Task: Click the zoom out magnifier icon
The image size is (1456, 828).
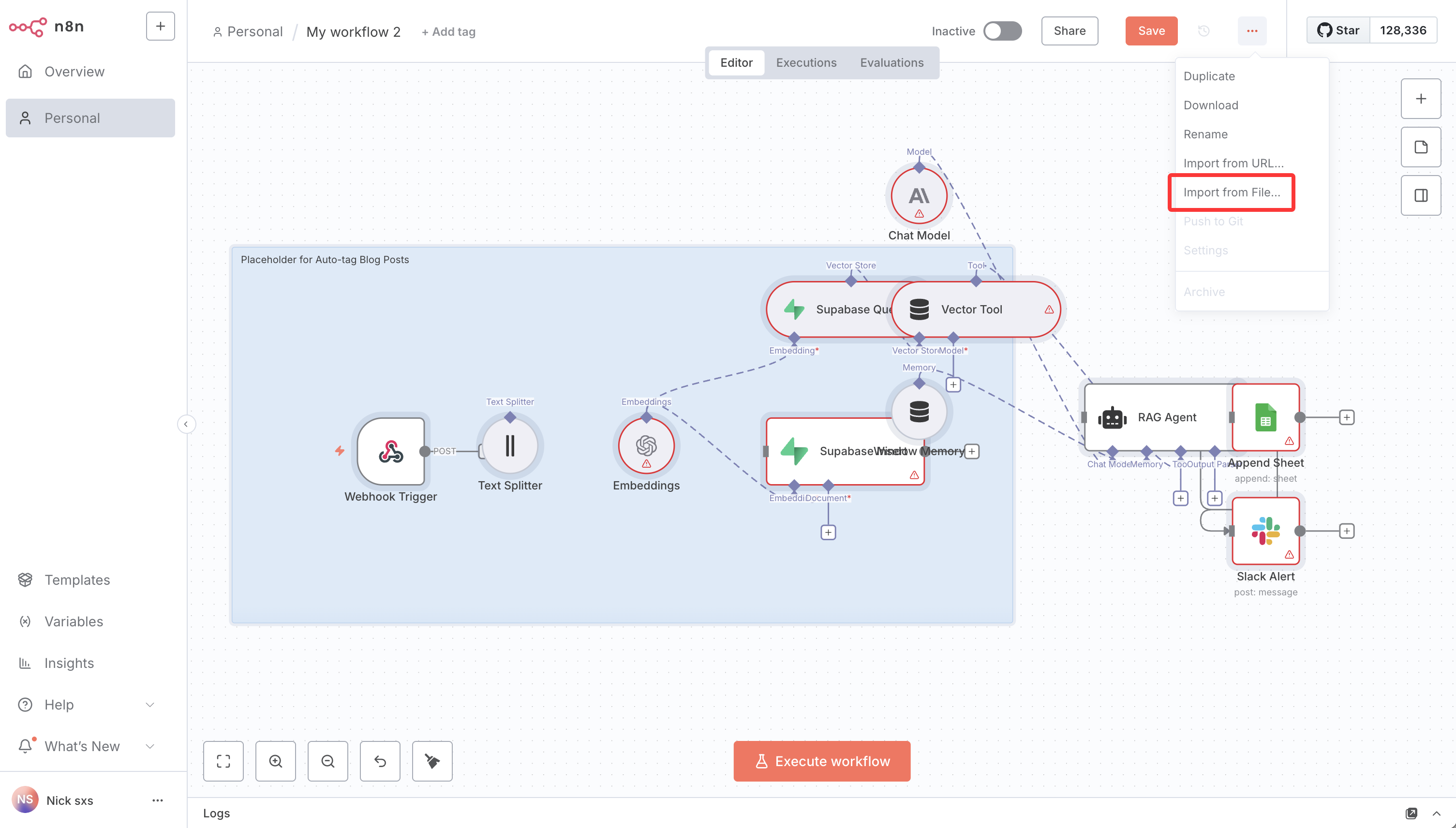Action: click(x=327, y=761)
